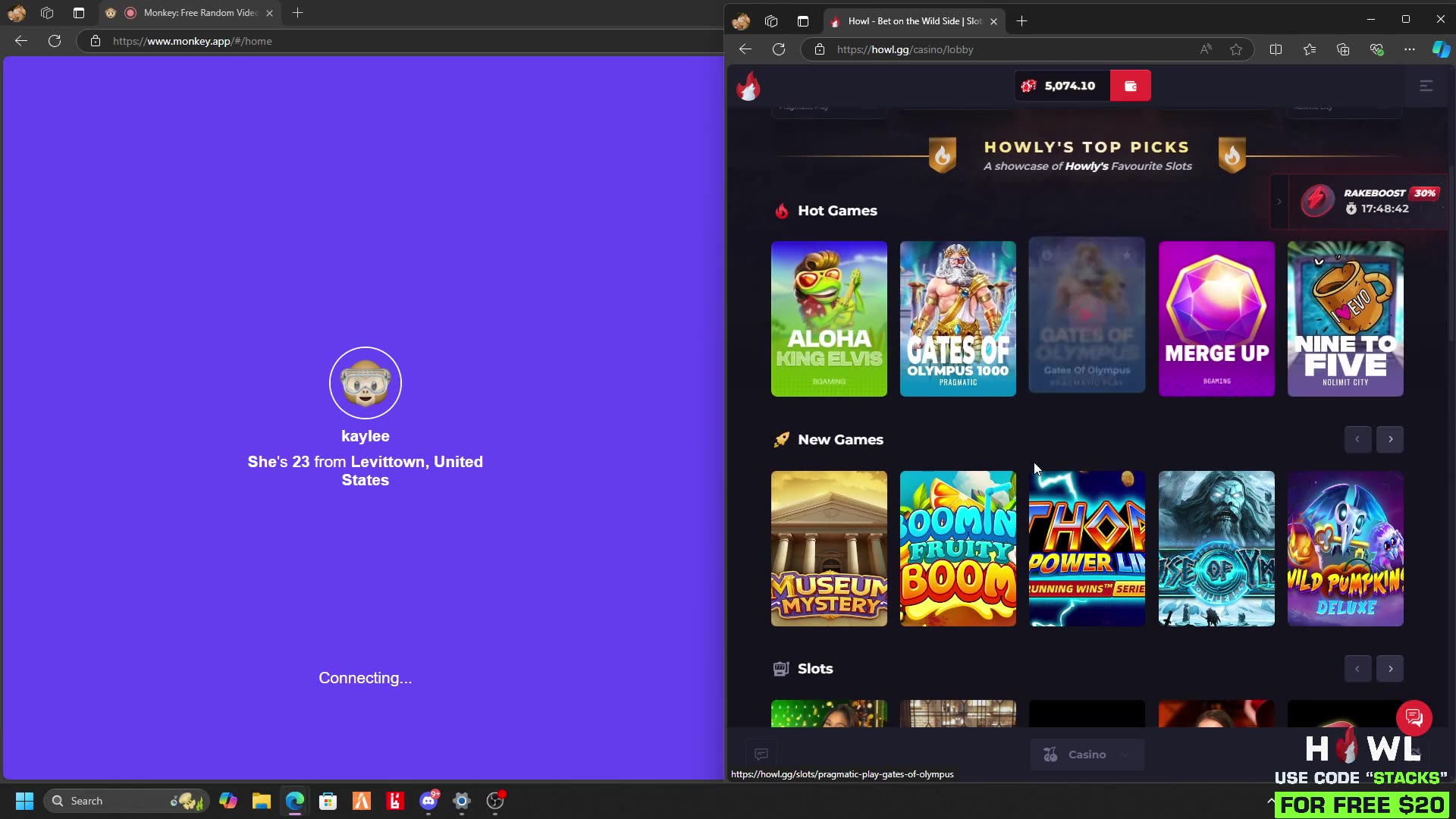Click the Howl wolf flame logo
This screenshot has height=819, width=1456.
pos(748,86)
